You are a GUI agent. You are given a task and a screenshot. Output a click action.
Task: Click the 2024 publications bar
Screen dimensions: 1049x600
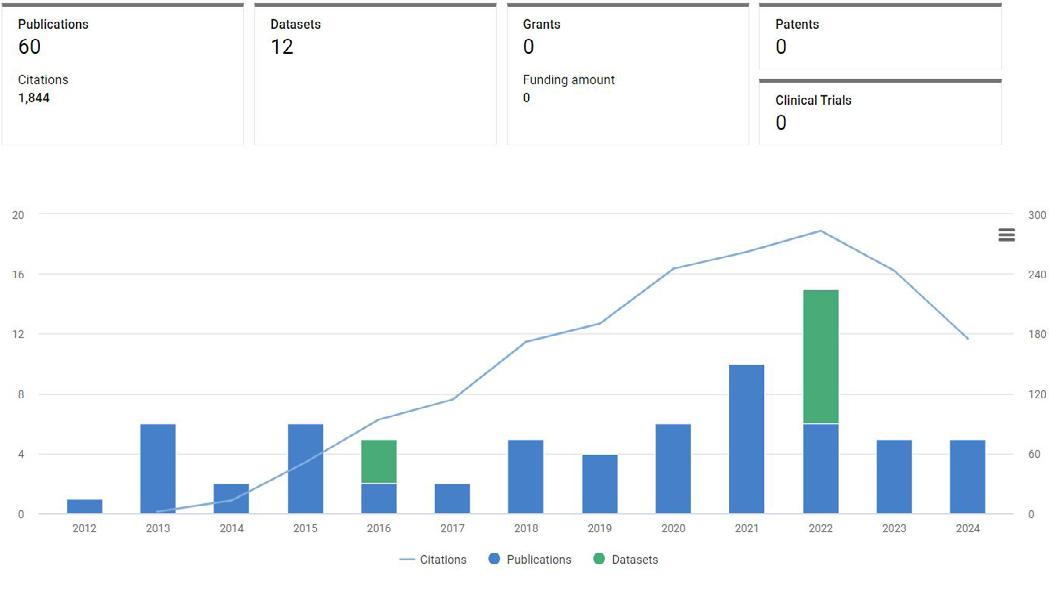(x=967, y=476)
